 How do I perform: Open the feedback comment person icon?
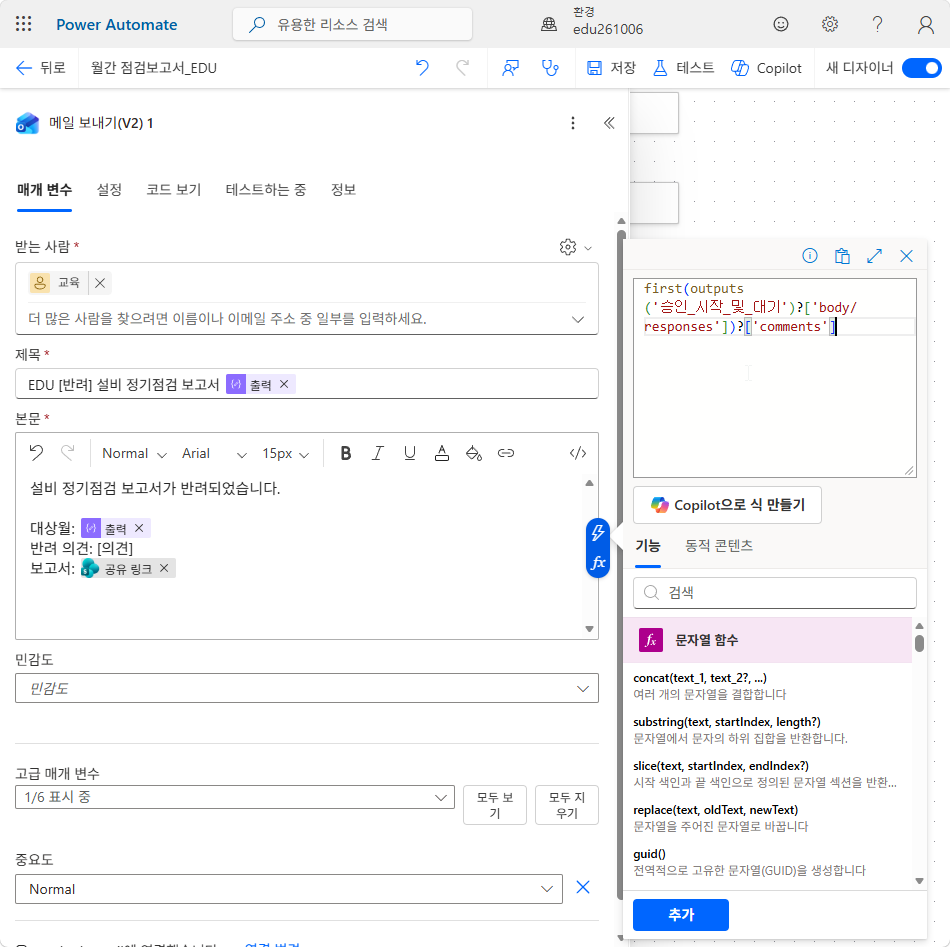511,68
